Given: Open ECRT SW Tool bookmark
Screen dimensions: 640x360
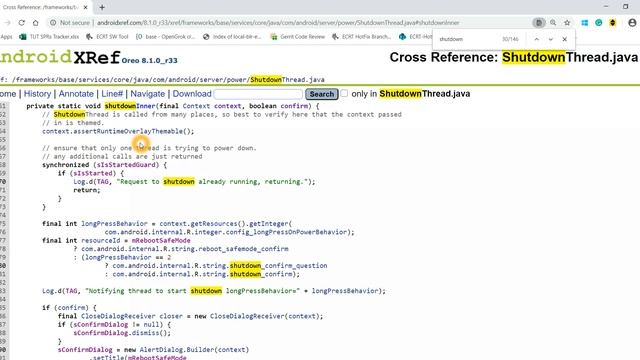Looking at the screenshot, I should pyautogui.click(x=107, y=37).
